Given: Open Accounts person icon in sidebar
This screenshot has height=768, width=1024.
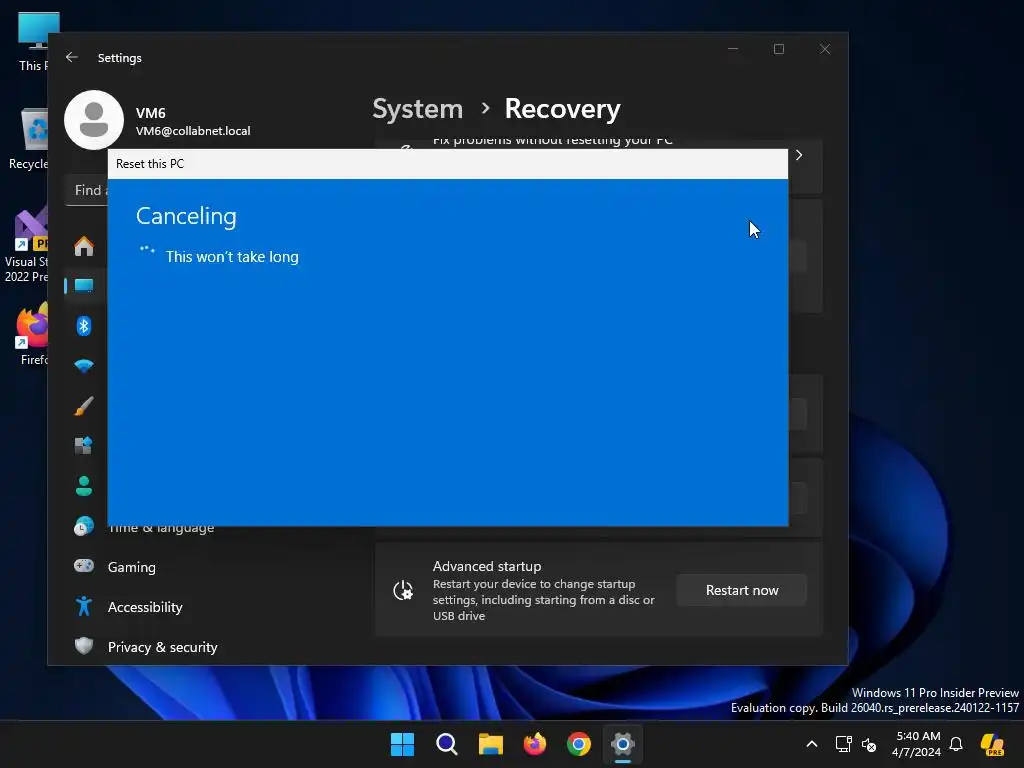Looking at the screenshot, I should [84, 486].
